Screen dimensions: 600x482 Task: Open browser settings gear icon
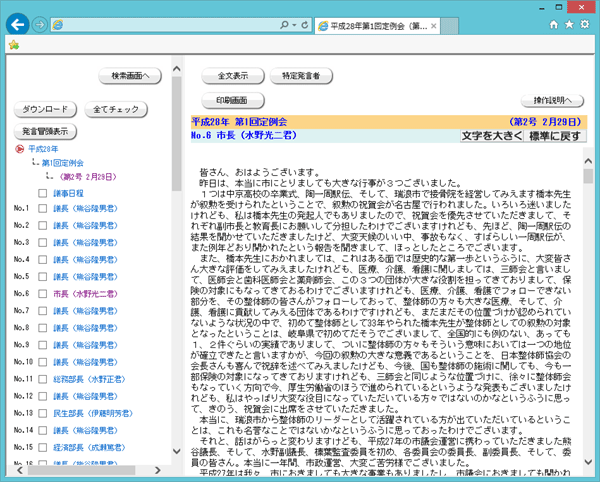pos(585,24)
